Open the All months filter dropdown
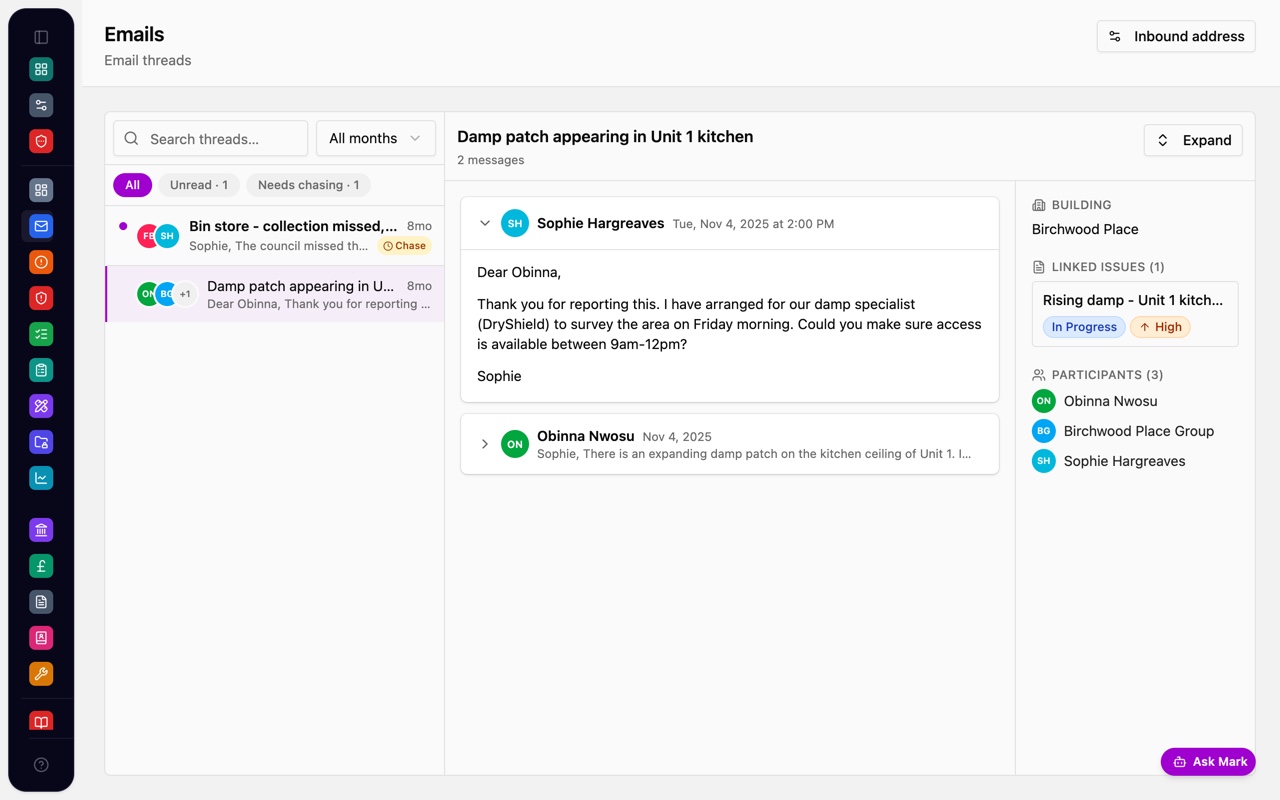The image size is (1280, 800). 375,138
